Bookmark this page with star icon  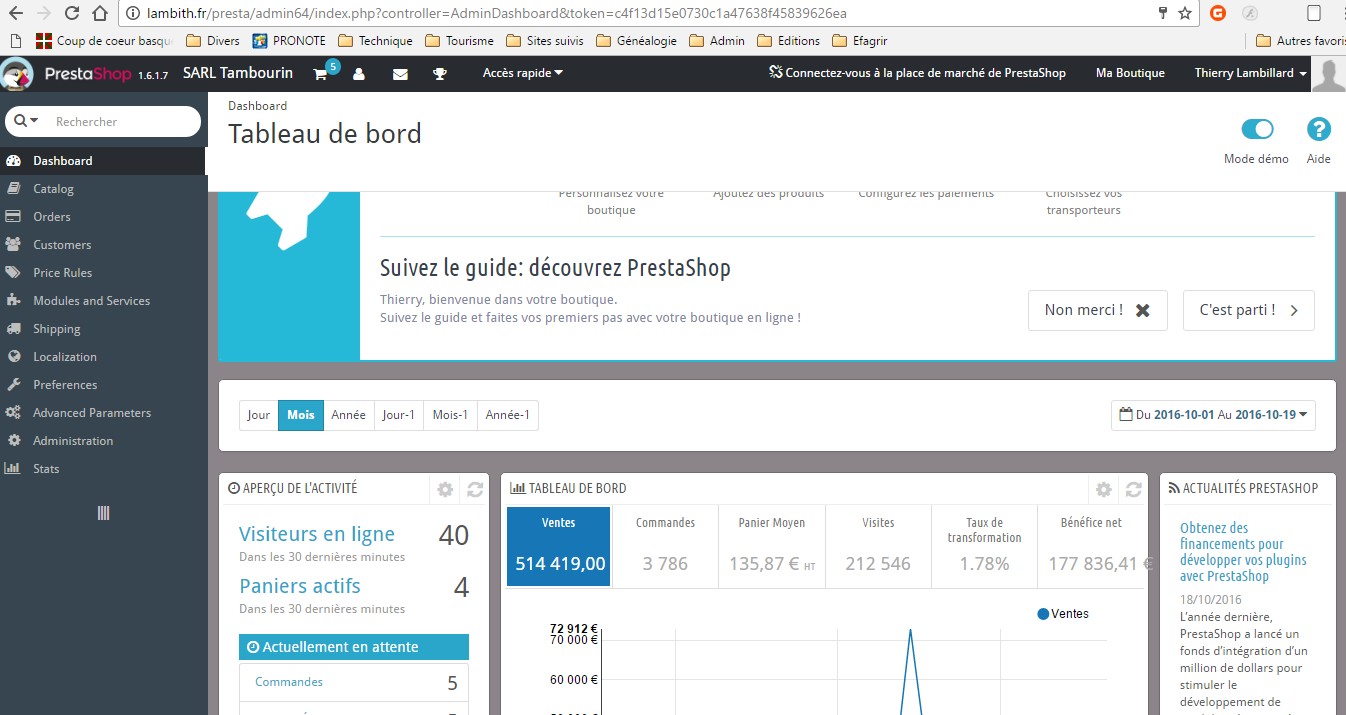coord(1185,13)
